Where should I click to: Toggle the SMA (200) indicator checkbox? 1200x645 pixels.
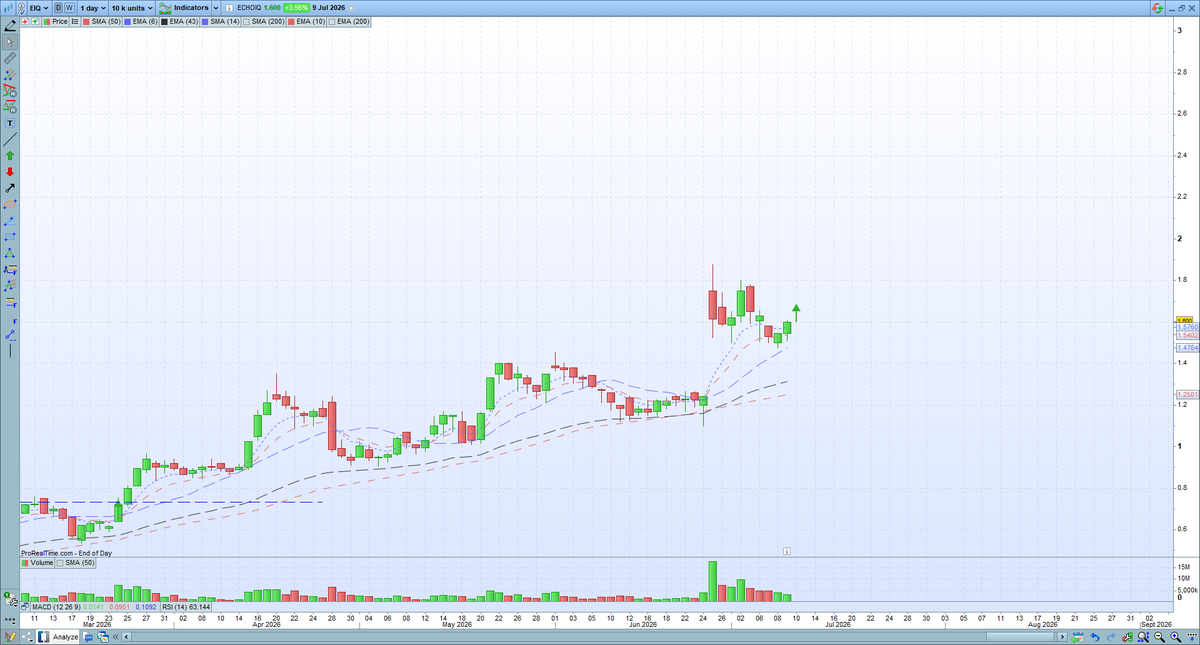click(x=246, y=21)
